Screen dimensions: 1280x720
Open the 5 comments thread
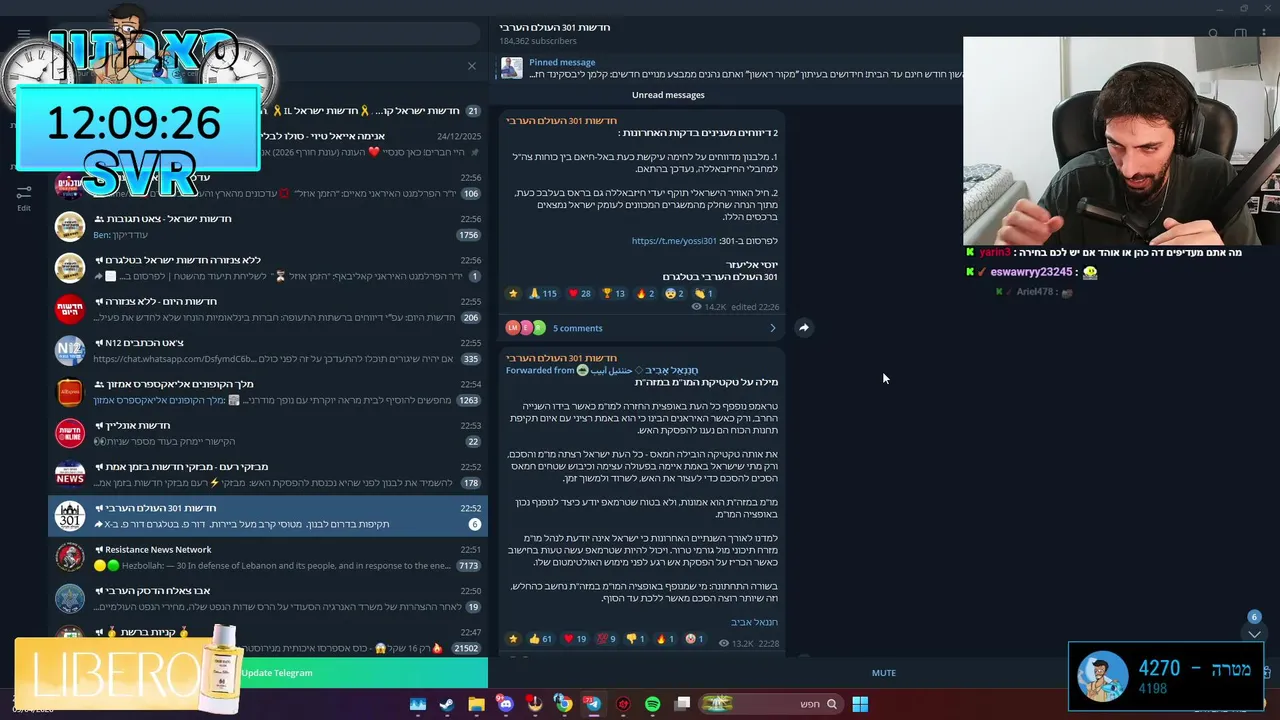coord(578,328)
